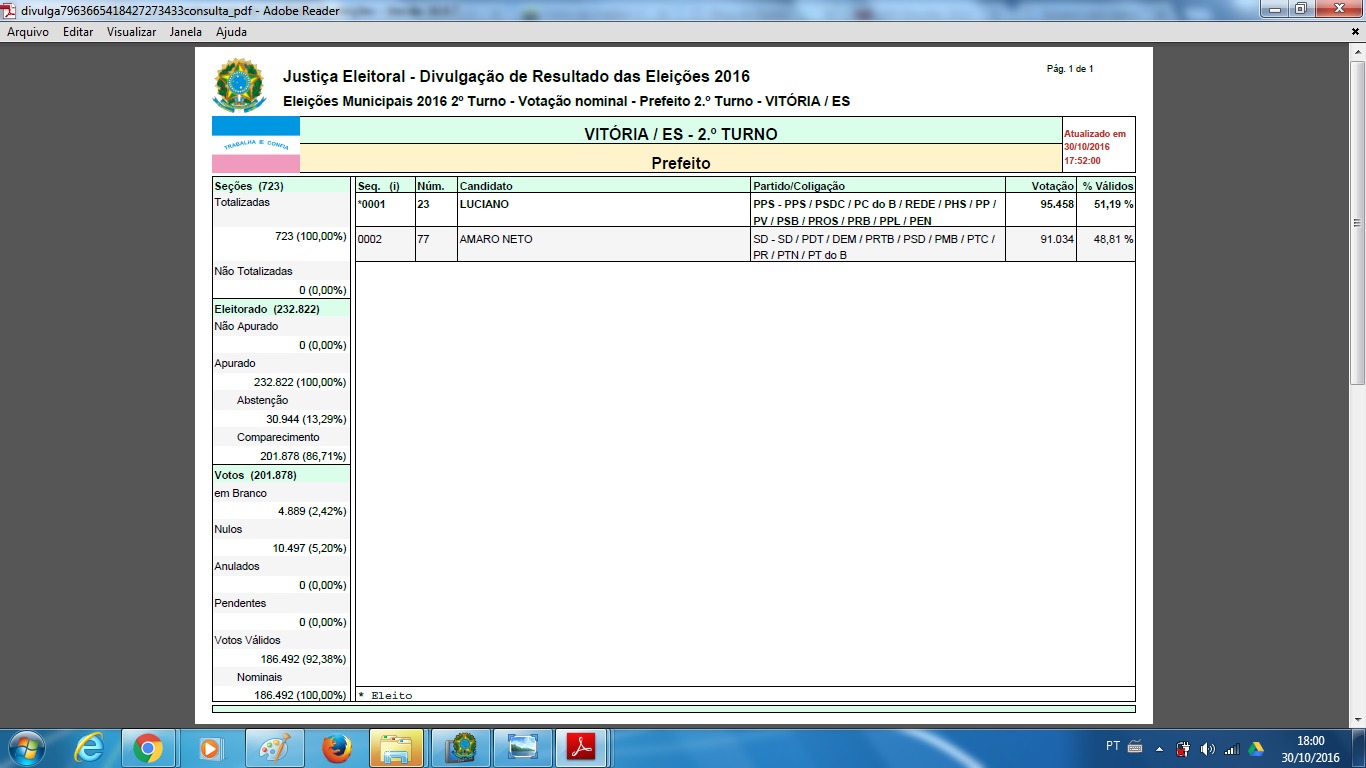Open the Ajuda menu
The image size is (1366, 768).
coord(231,32)
